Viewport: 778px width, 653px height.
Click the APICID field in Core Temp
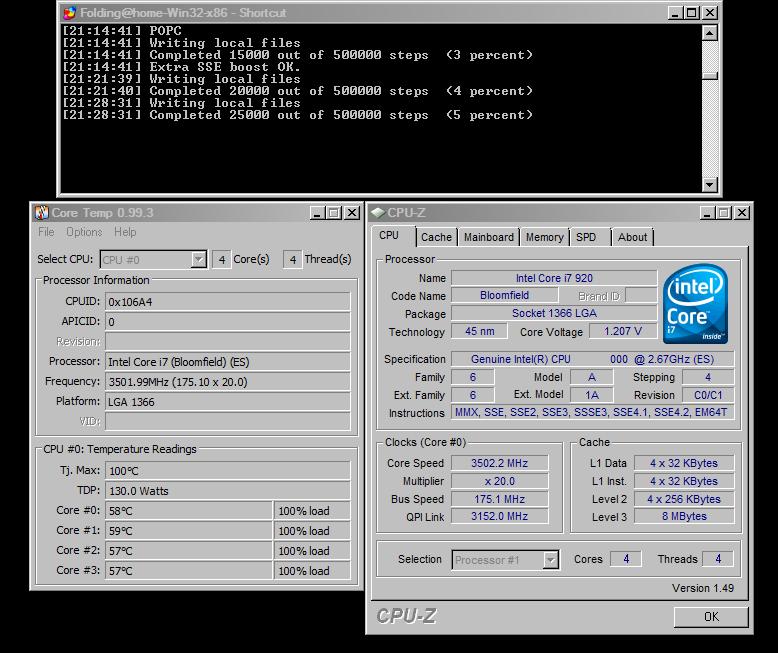228,322
